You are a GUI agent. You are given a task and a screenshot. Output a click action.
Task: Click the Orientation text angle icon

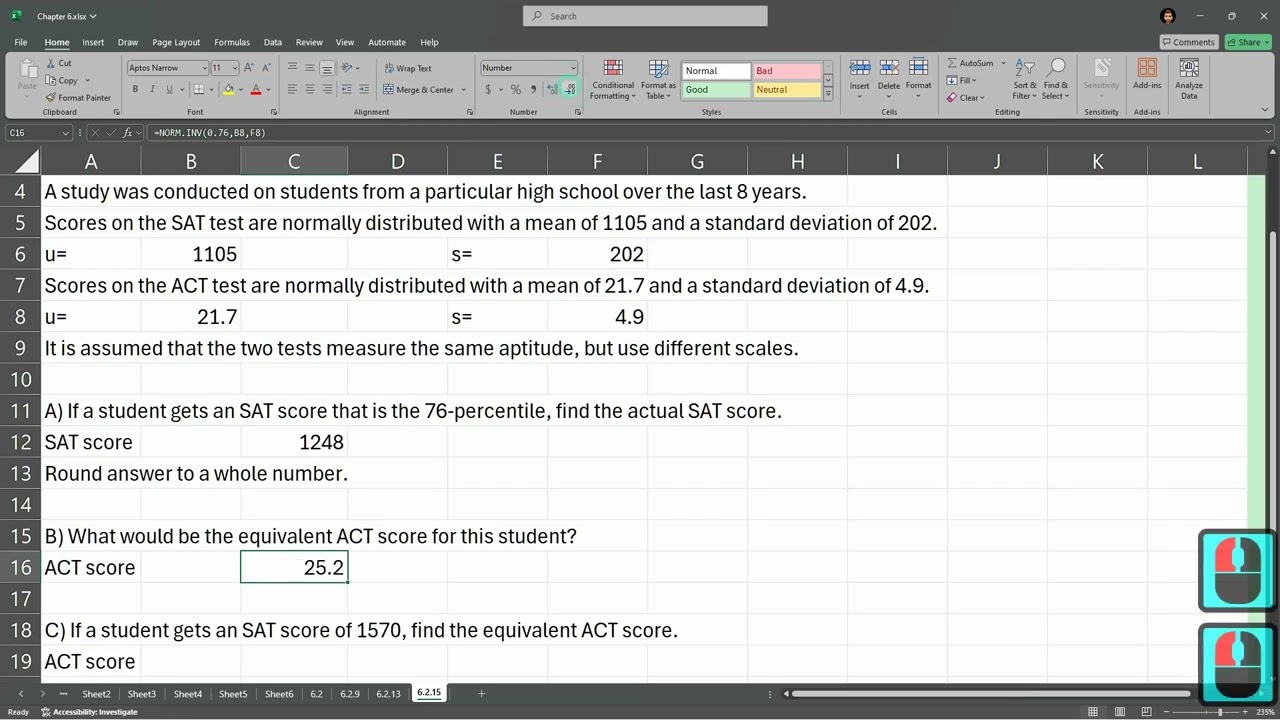pos(347,68)
